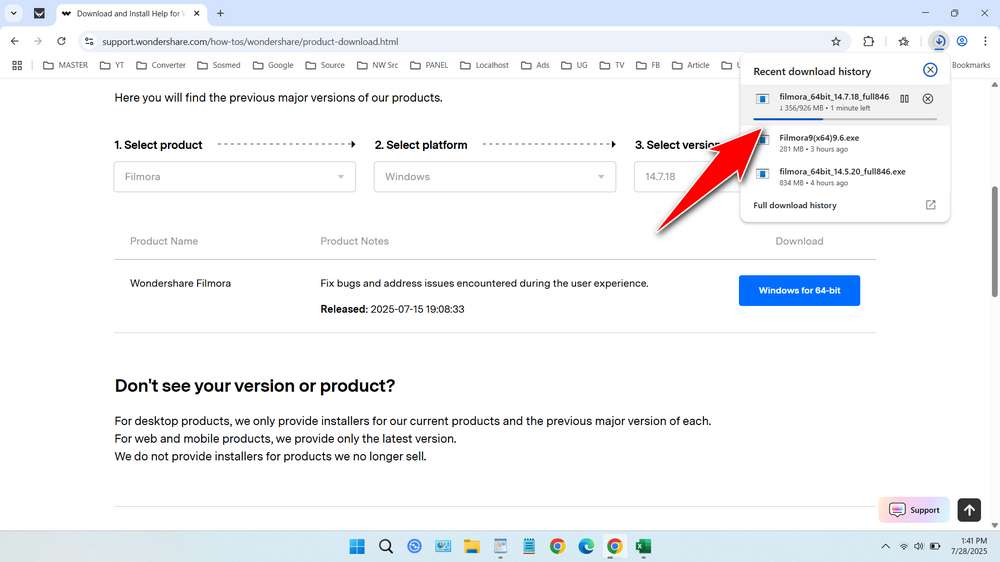This screenshot has height=562, width=1000.
Task: Open the 14.7.18 version dropdown
Action: click(687, 177)
